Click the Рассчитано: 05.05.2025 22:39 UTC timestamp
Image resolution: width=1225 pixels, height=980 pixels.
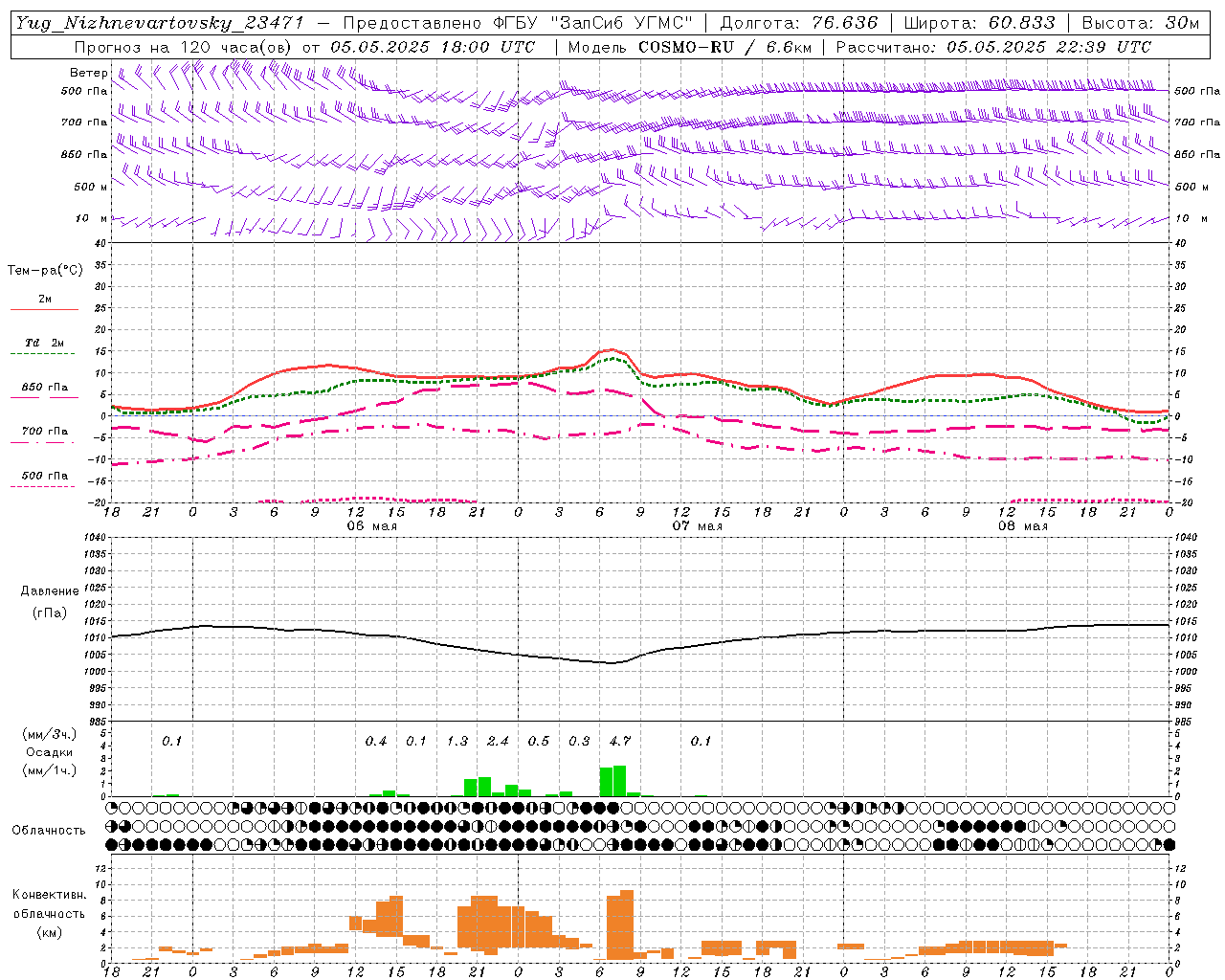pos(993,47)
